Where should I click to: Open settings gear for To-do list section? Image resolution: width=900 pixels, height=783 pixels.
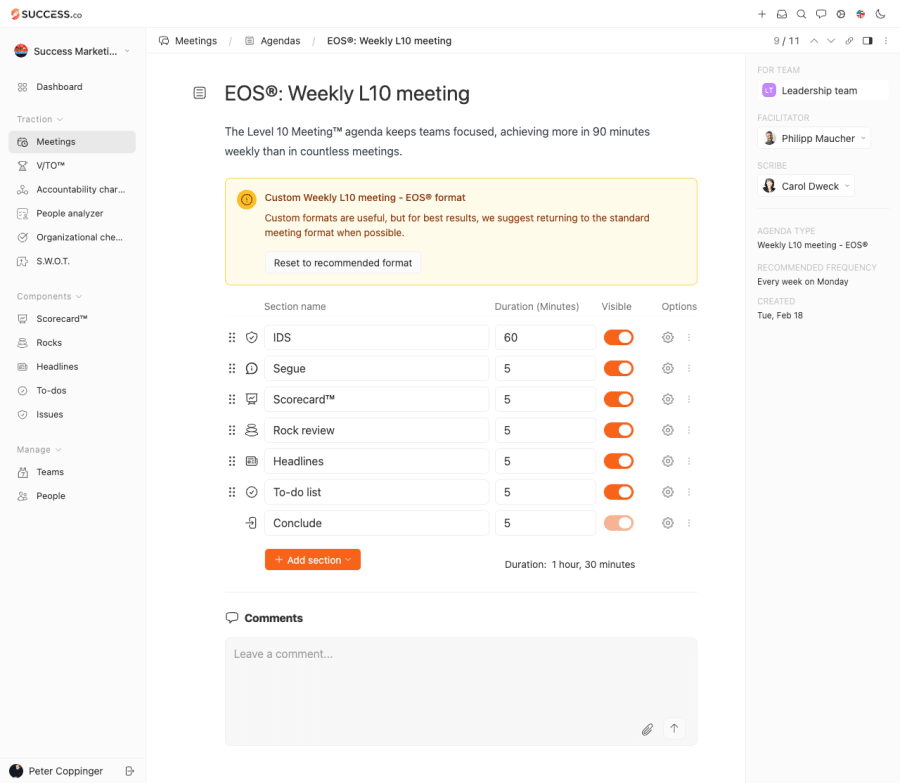point(668,492)
